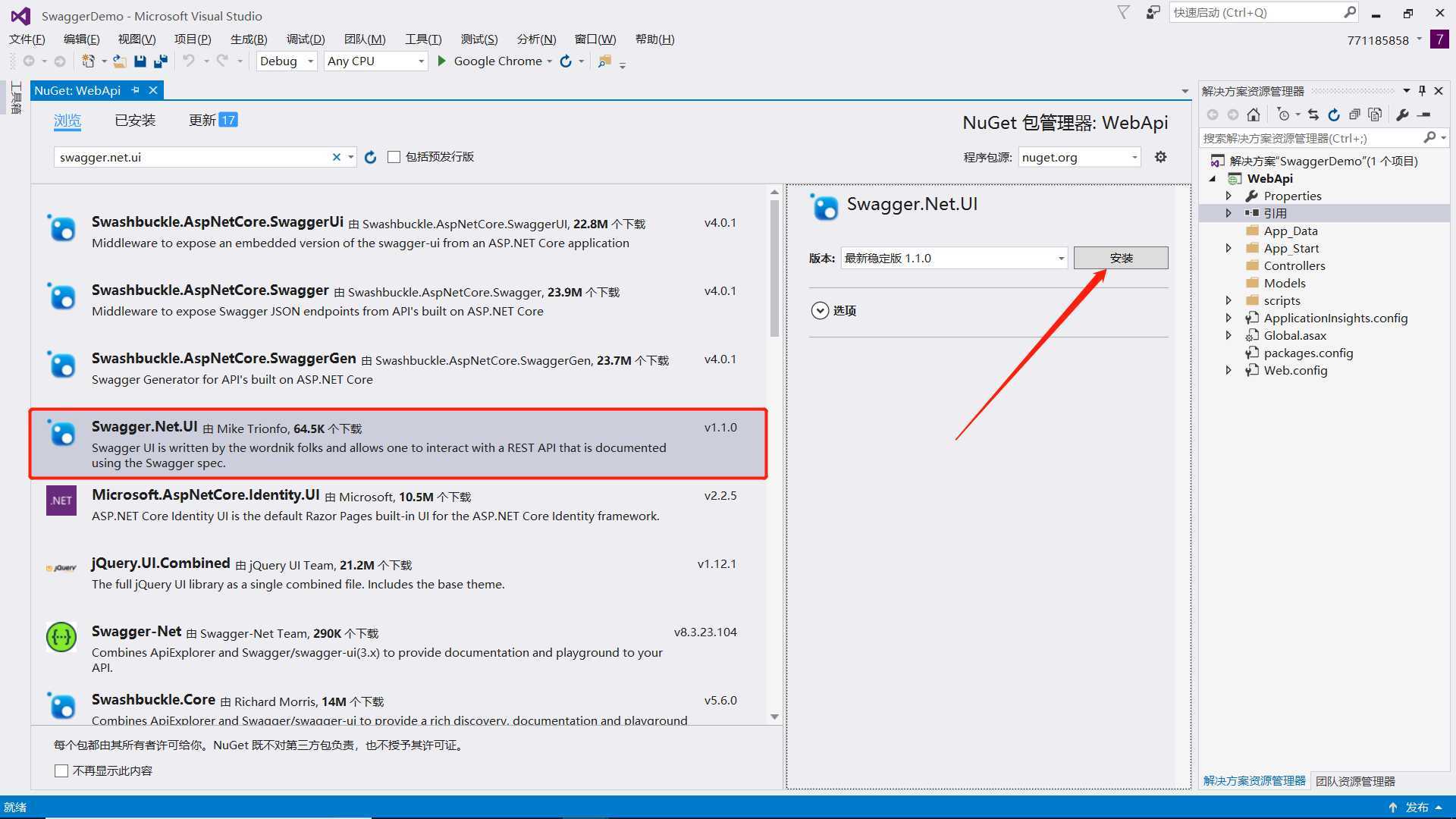Check the 不再显示此内容 checkbox
This screenshot has width=1456, height=819.
pos(61,771)
